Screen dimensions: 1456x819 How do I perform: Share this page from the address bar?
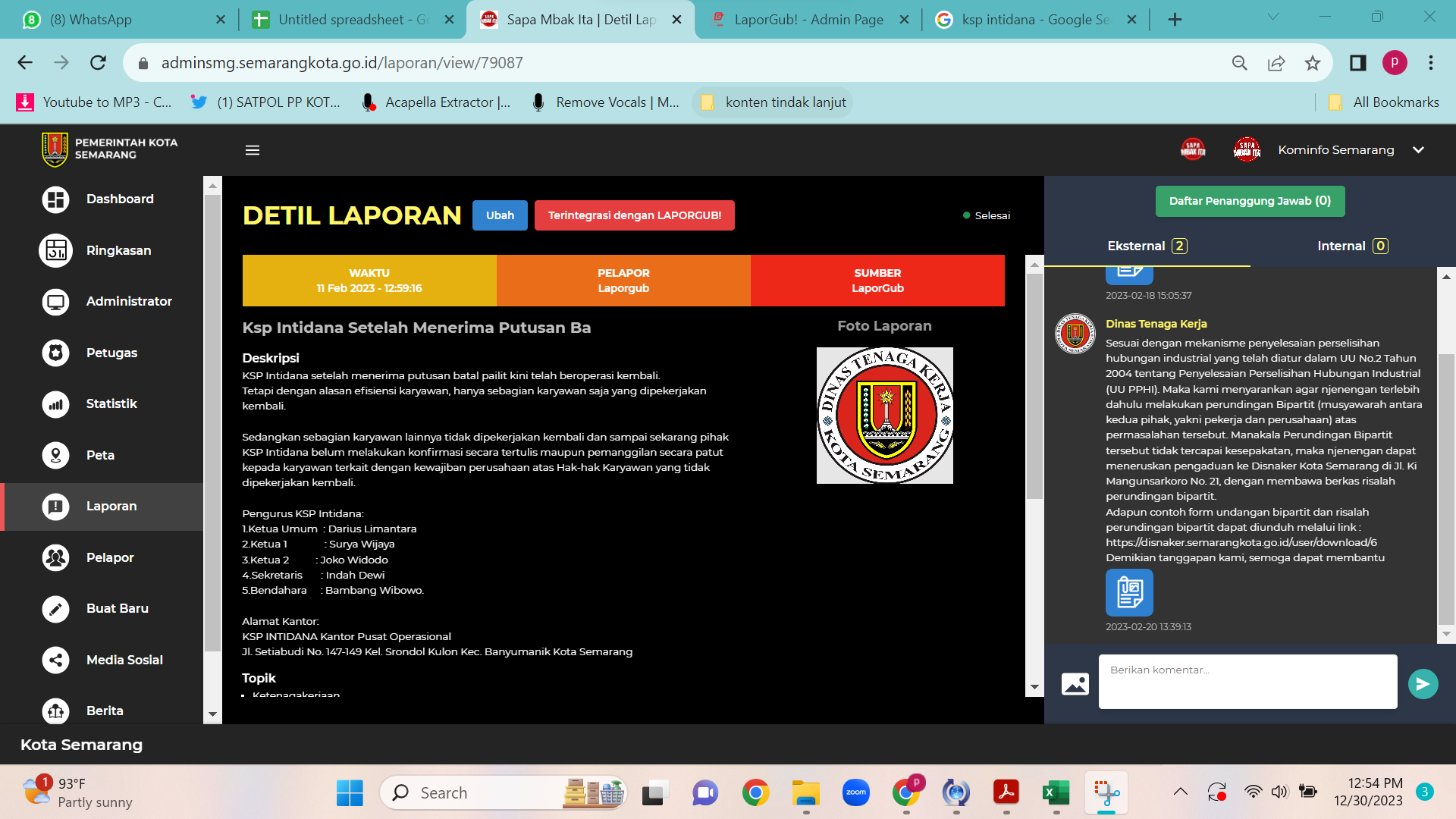coord(1276,63)
